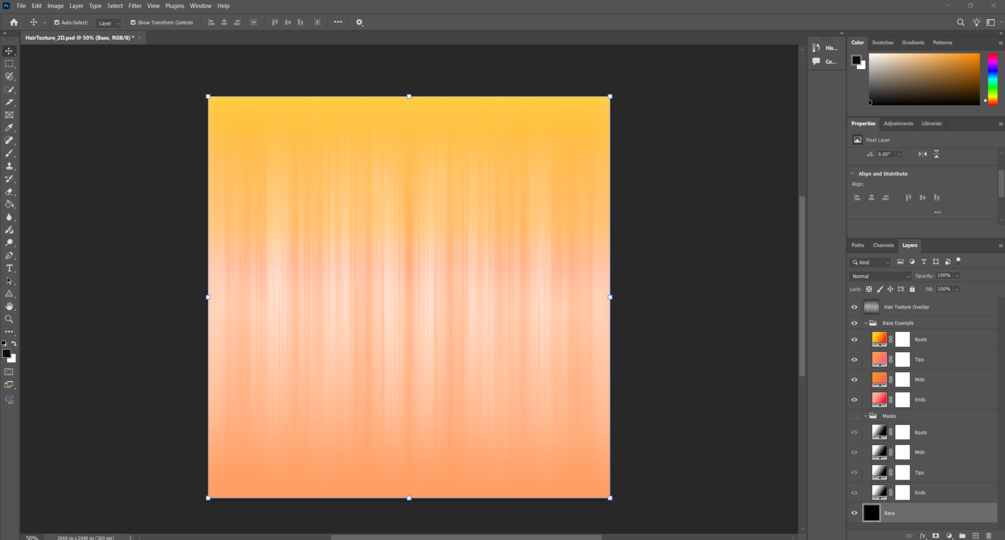Click the Create new layer icon

click(976, 536)
